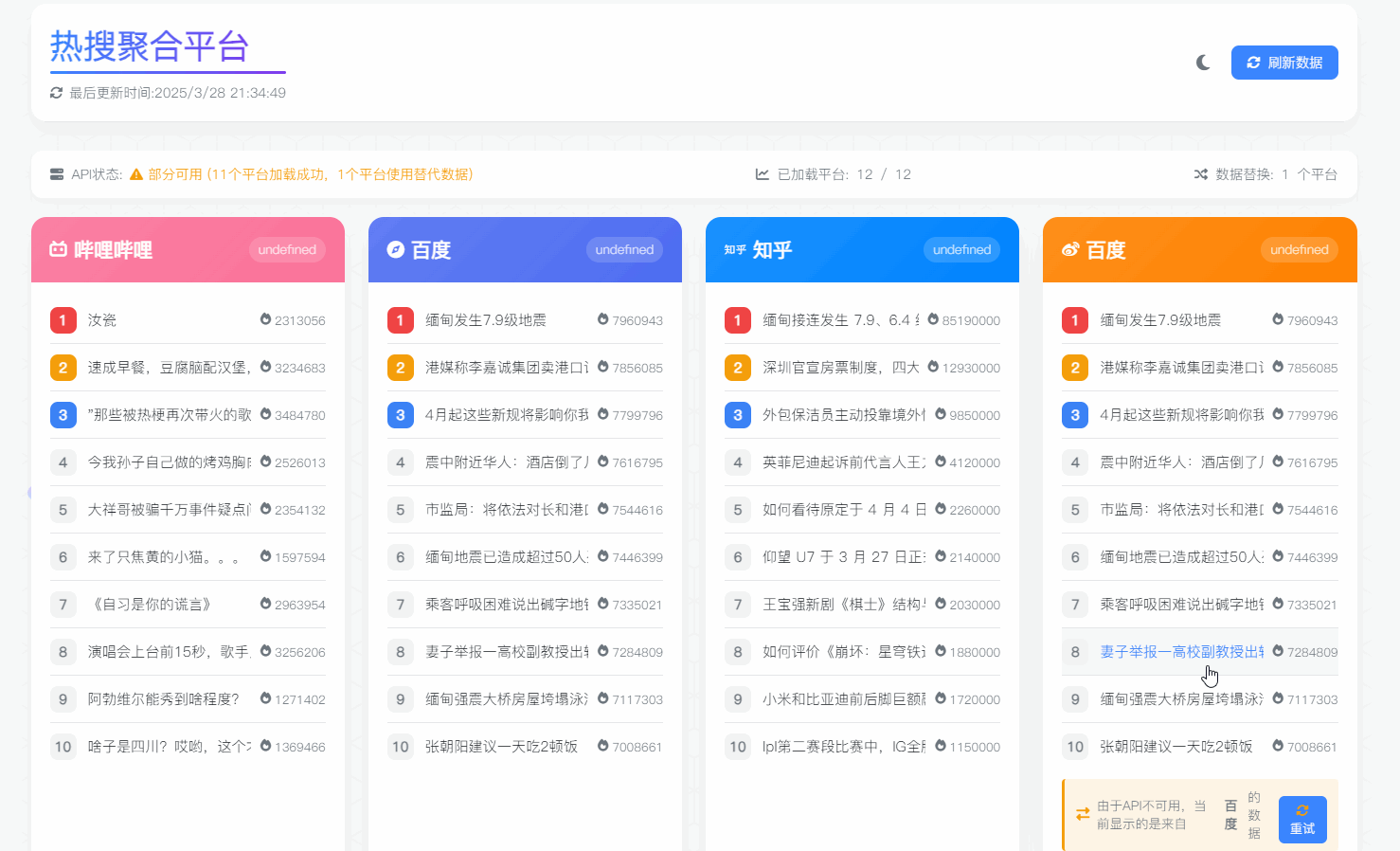The width and height of the screenshot is (1400, 851).
Task: Toggle dark mode with the moon icon
Action: 1202,63
